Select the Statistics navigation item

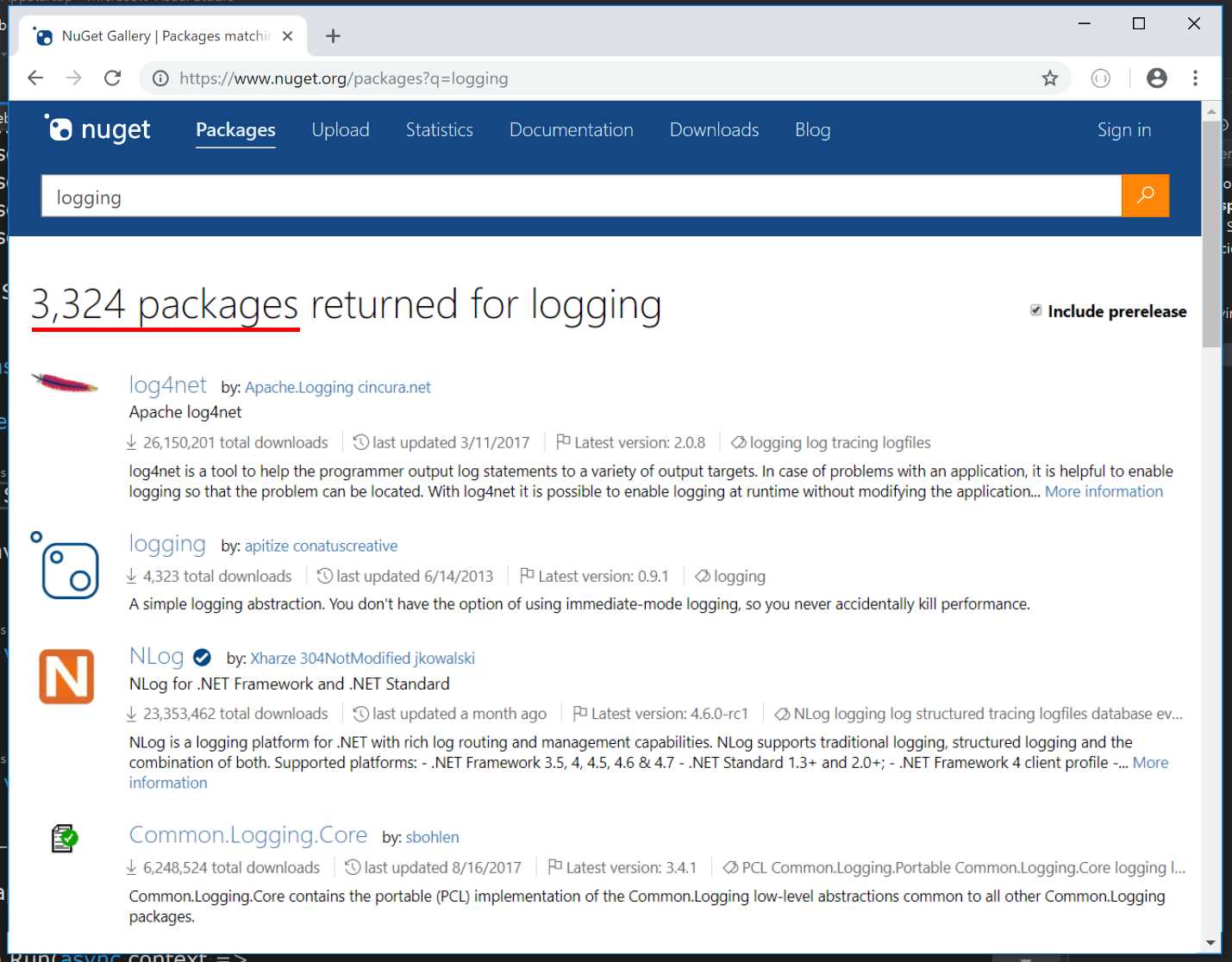coord(439,129)
